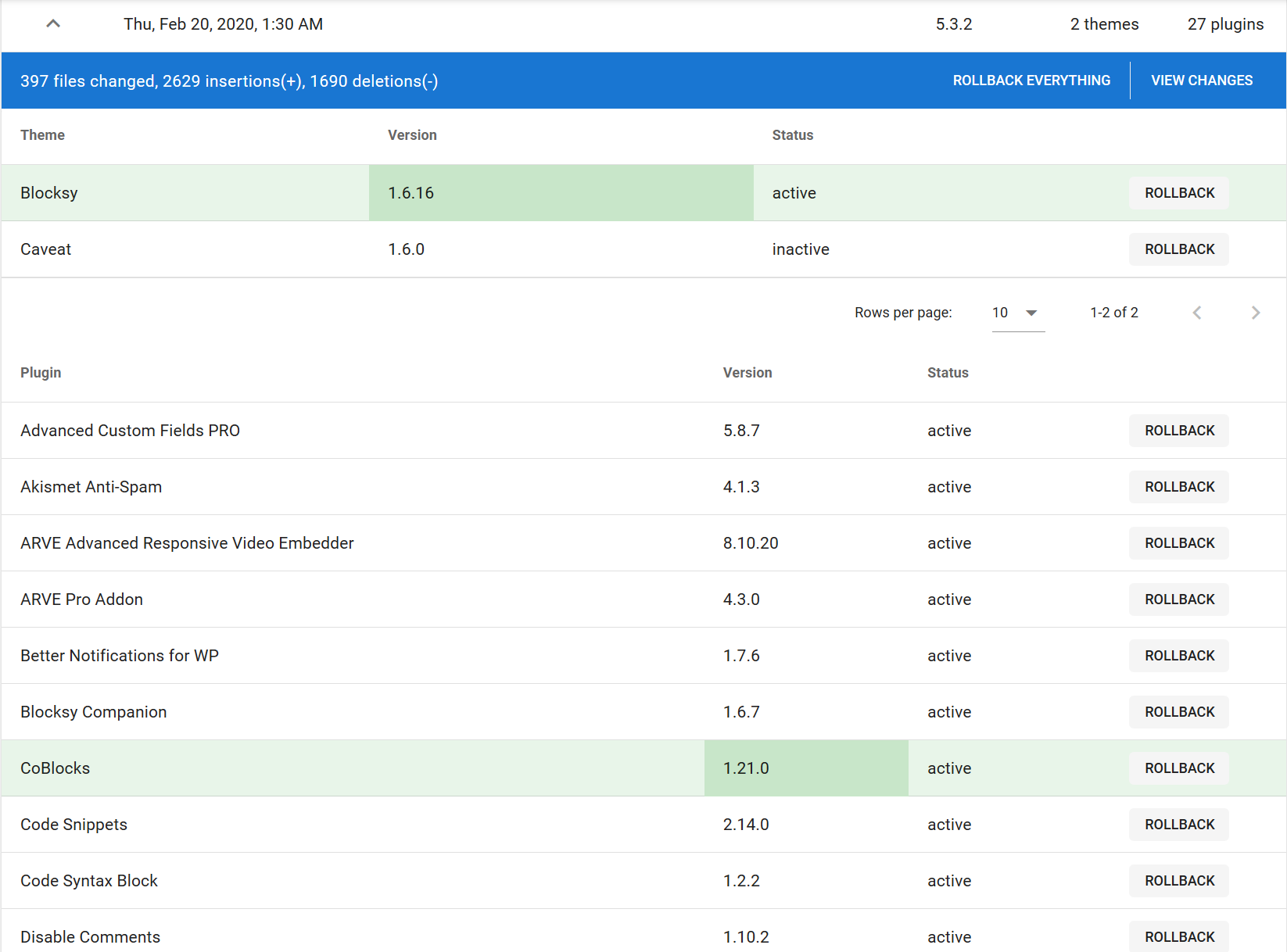Click the 397 files changed summary

[x=229, y=81]
